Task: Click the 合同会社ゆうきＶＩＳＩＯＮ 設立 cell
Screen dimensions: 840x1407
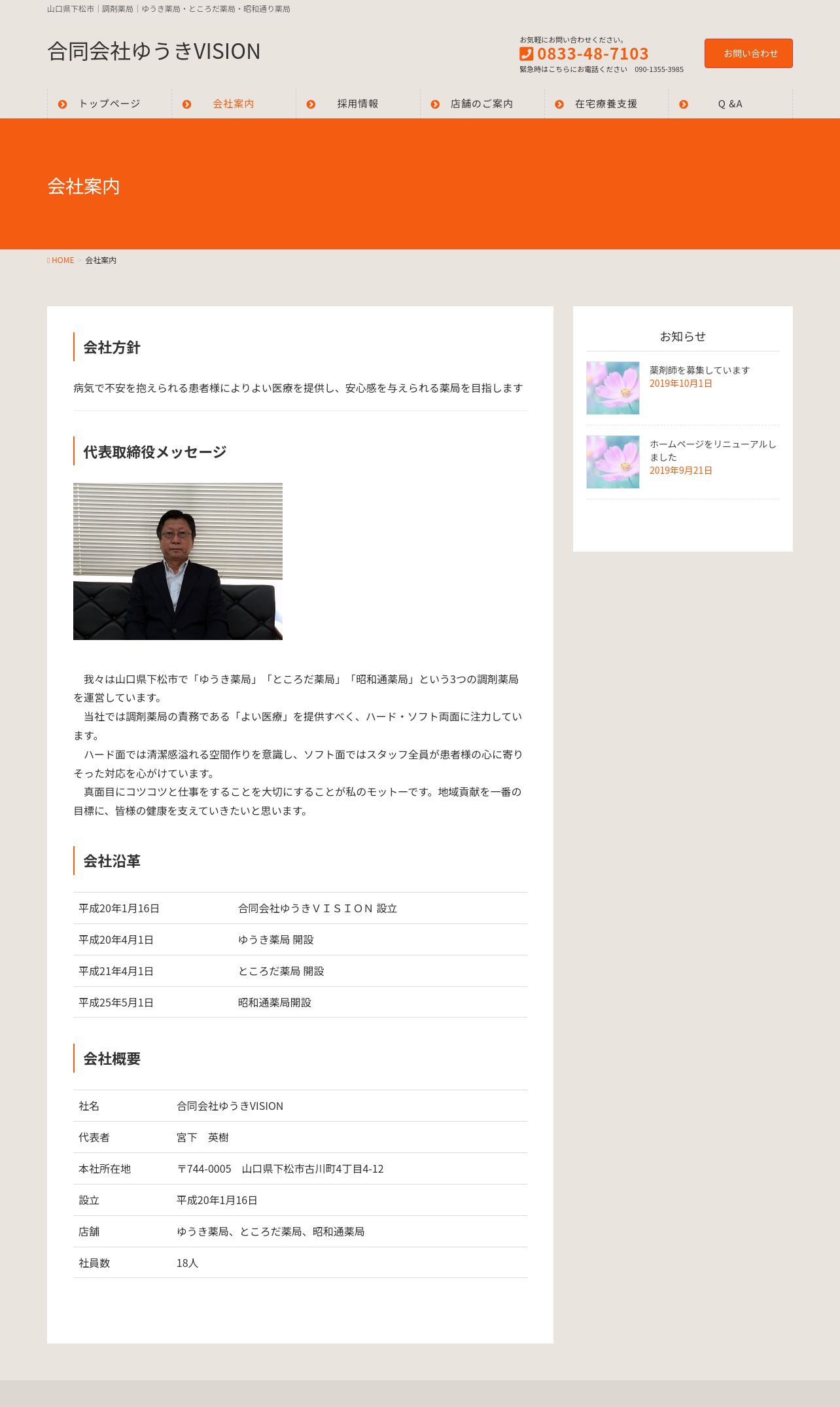Action: [x=380, y=908]
